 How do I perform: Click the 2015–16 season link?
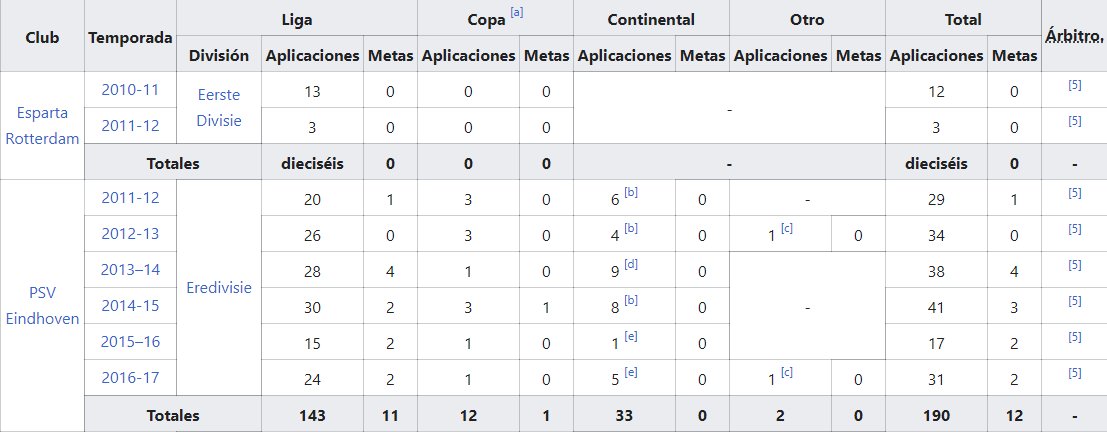[130, 342]
